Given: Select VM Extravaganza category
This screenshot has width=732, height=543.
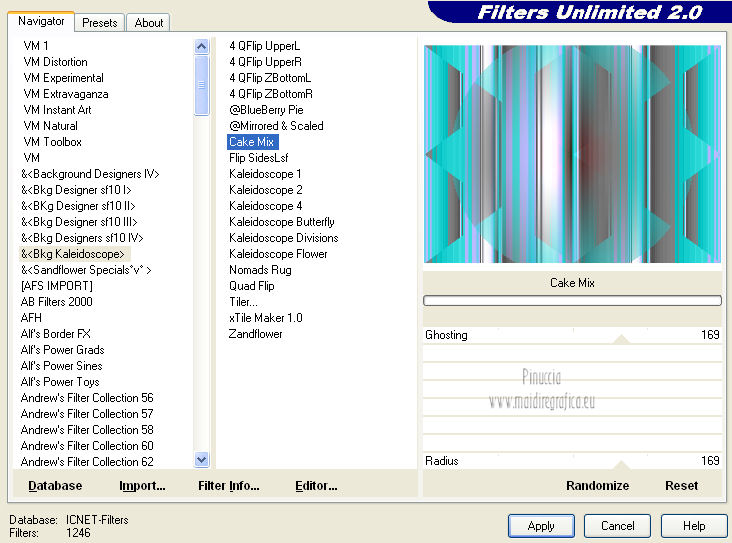Looking at the screenshot, I should (x=66, y=94).
